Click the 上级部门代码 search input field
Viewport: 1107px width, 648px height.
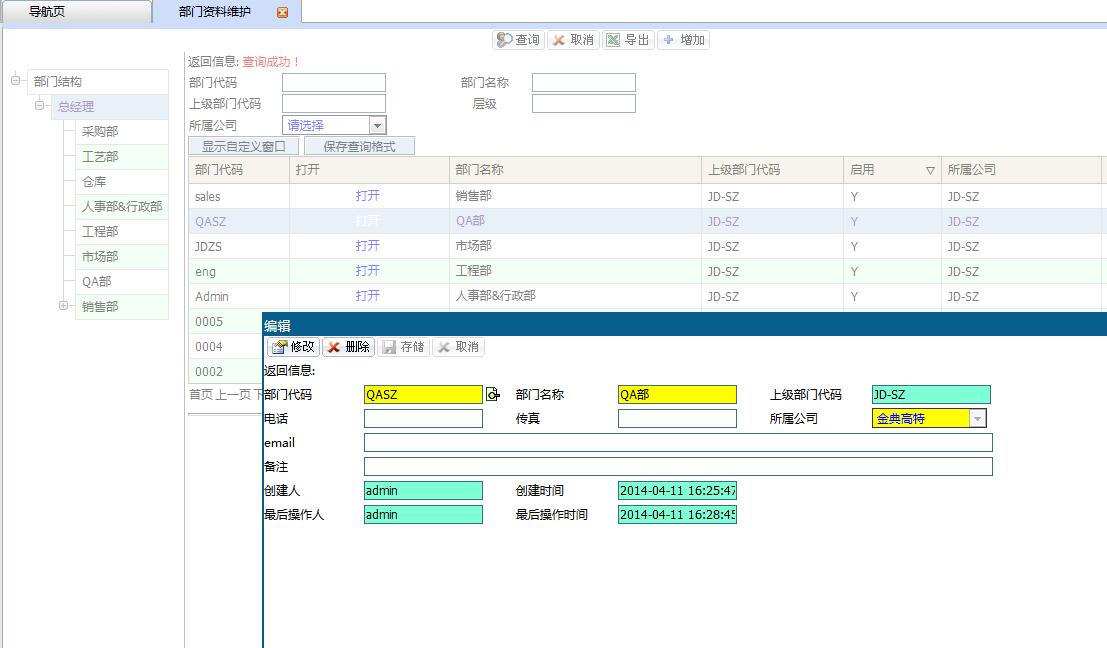334,104
